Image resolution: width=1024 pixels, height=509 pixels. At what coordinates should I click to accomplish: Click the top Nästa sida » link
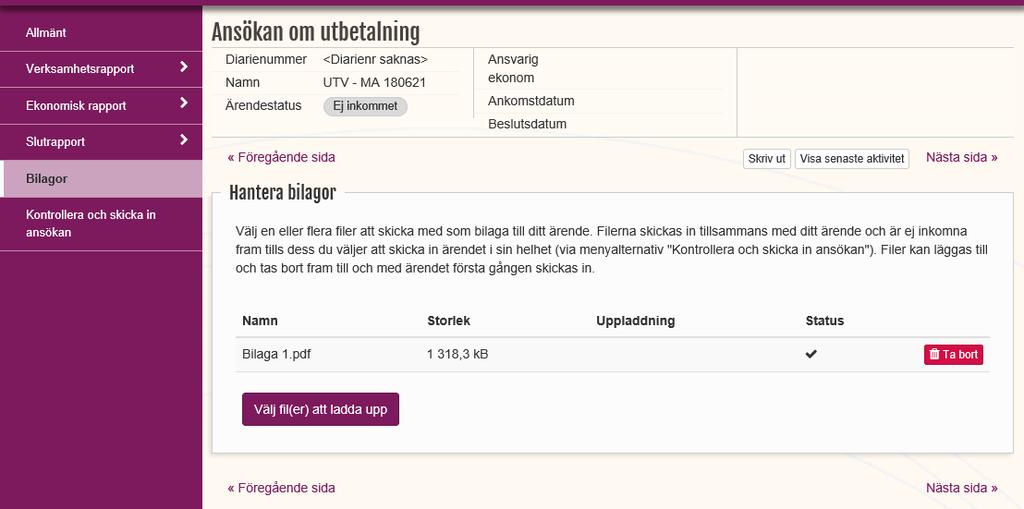coord(961,157)
